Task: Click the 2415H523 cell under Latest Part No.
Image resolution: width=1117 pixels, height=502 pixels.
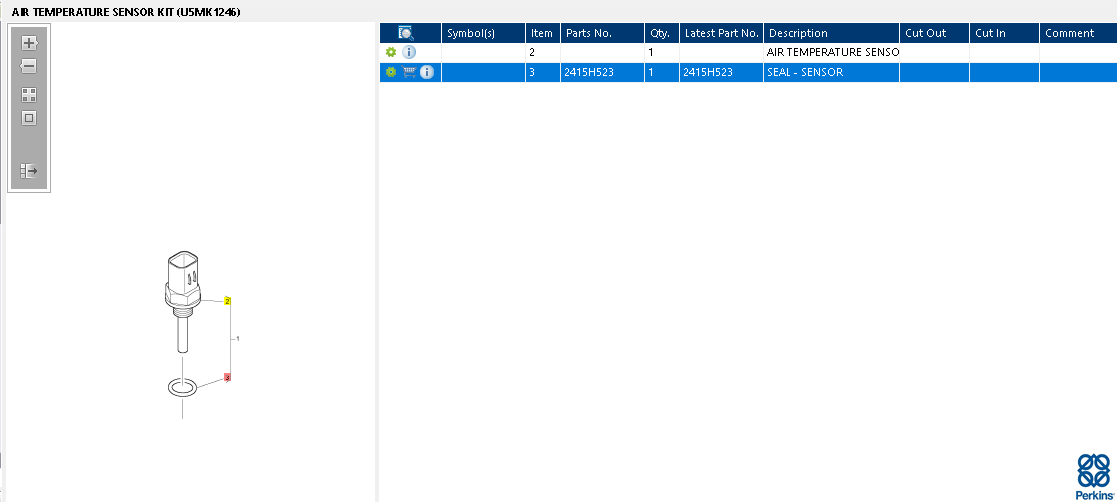Action: point(722,72)
